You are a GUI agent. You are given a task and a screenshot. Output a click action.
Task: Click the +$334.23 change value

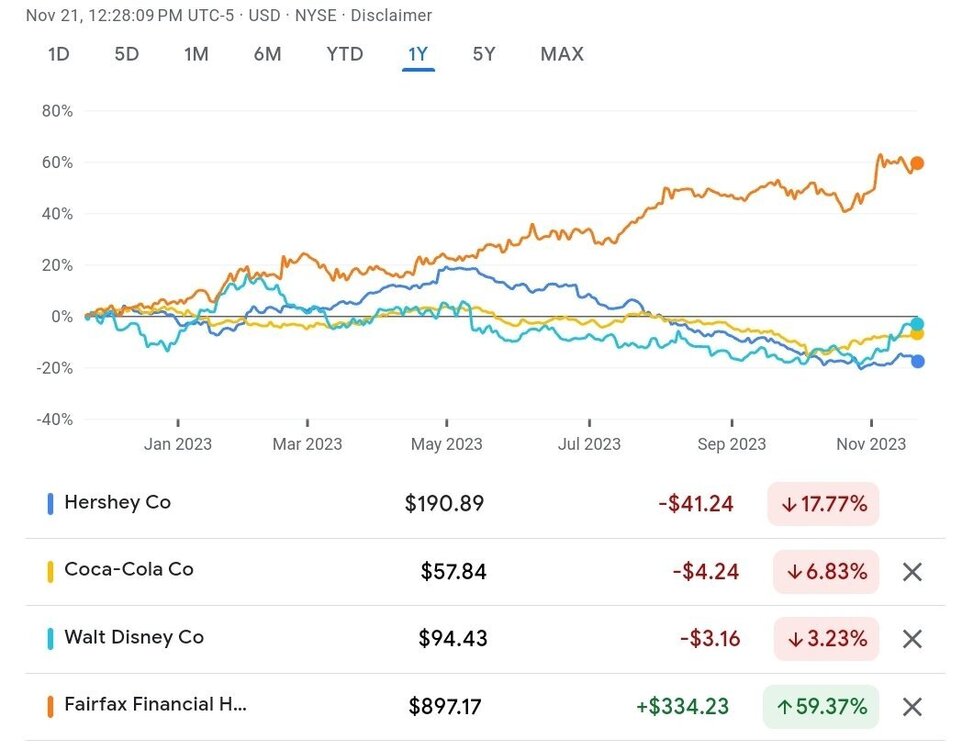coord(682,707)
